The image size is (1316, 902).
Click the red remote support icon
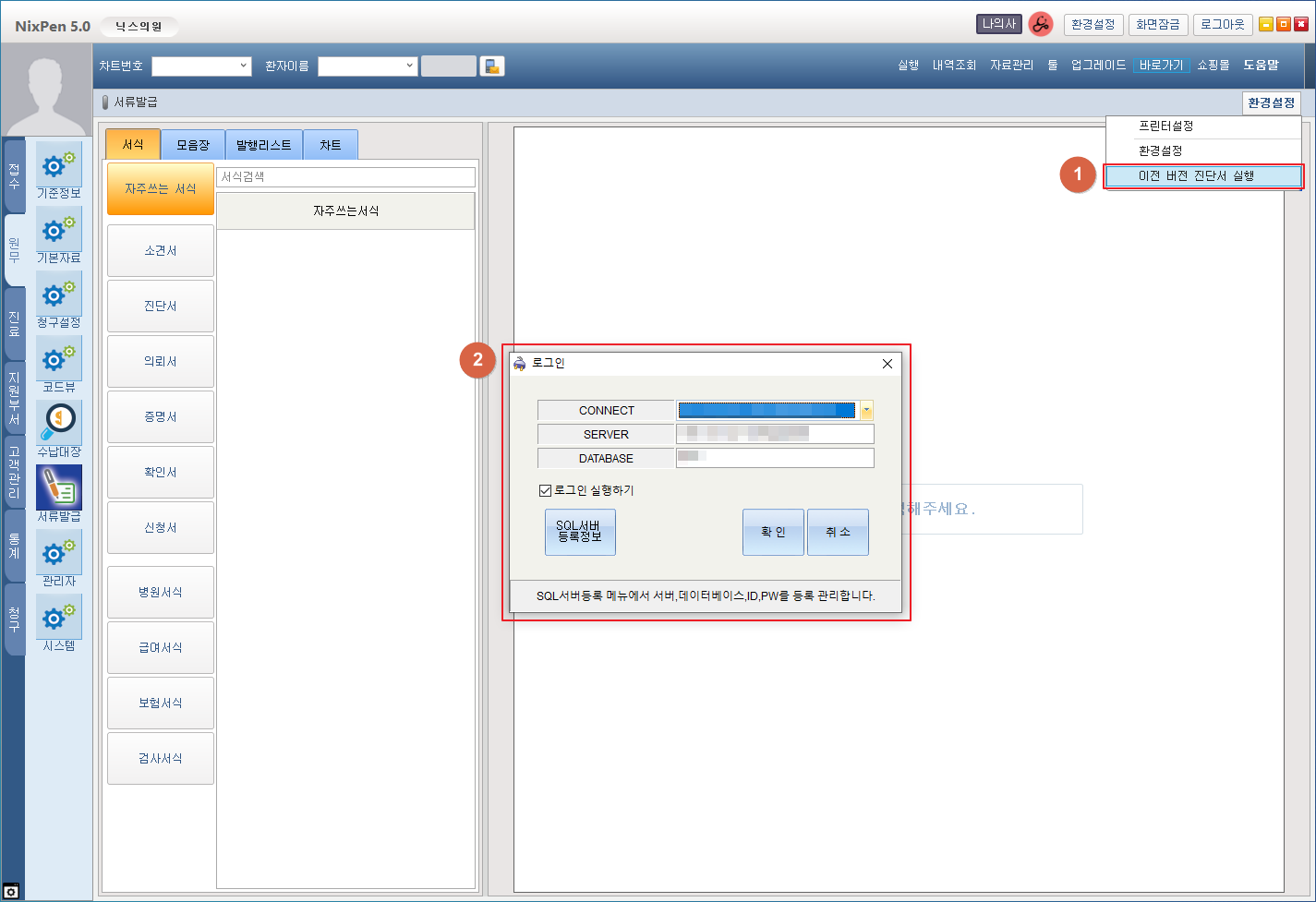tap(1041, 25)
